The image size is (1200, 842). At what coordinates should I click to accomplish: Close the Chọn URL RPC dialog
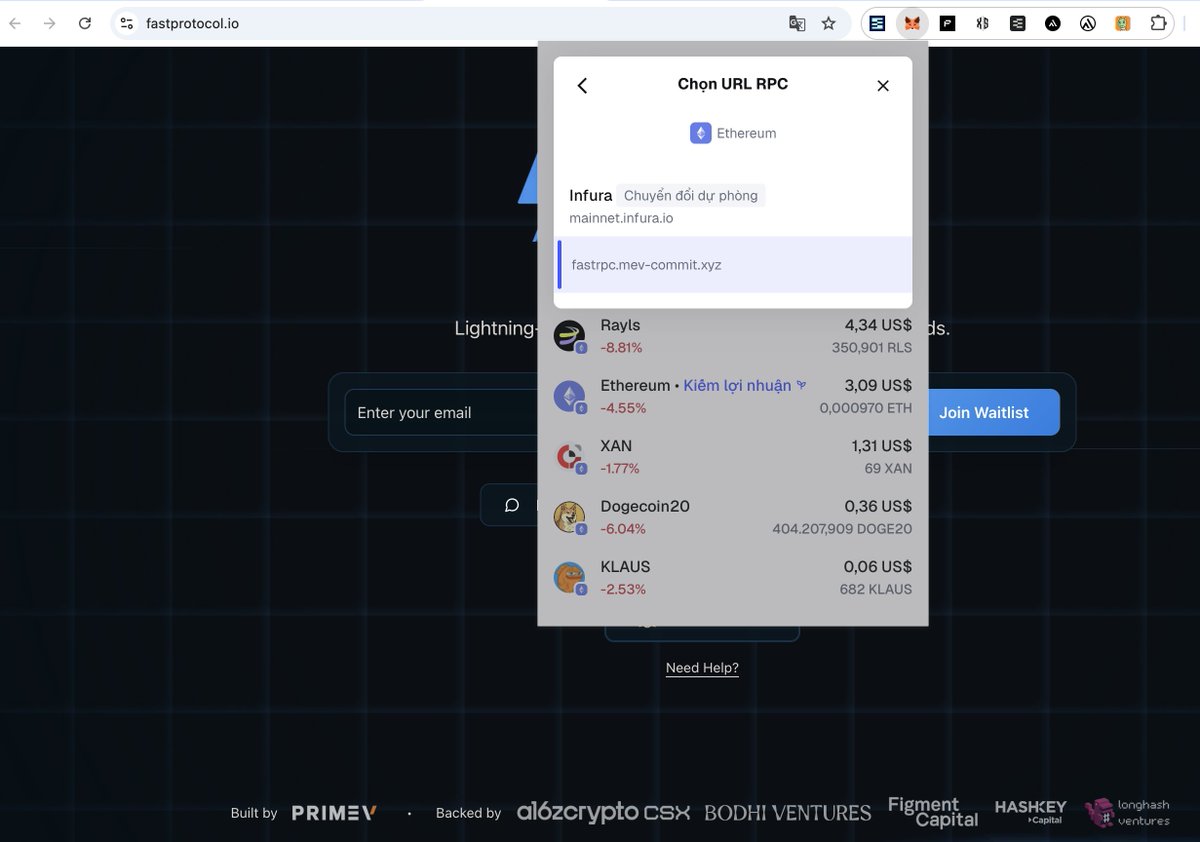click(883, 86)
